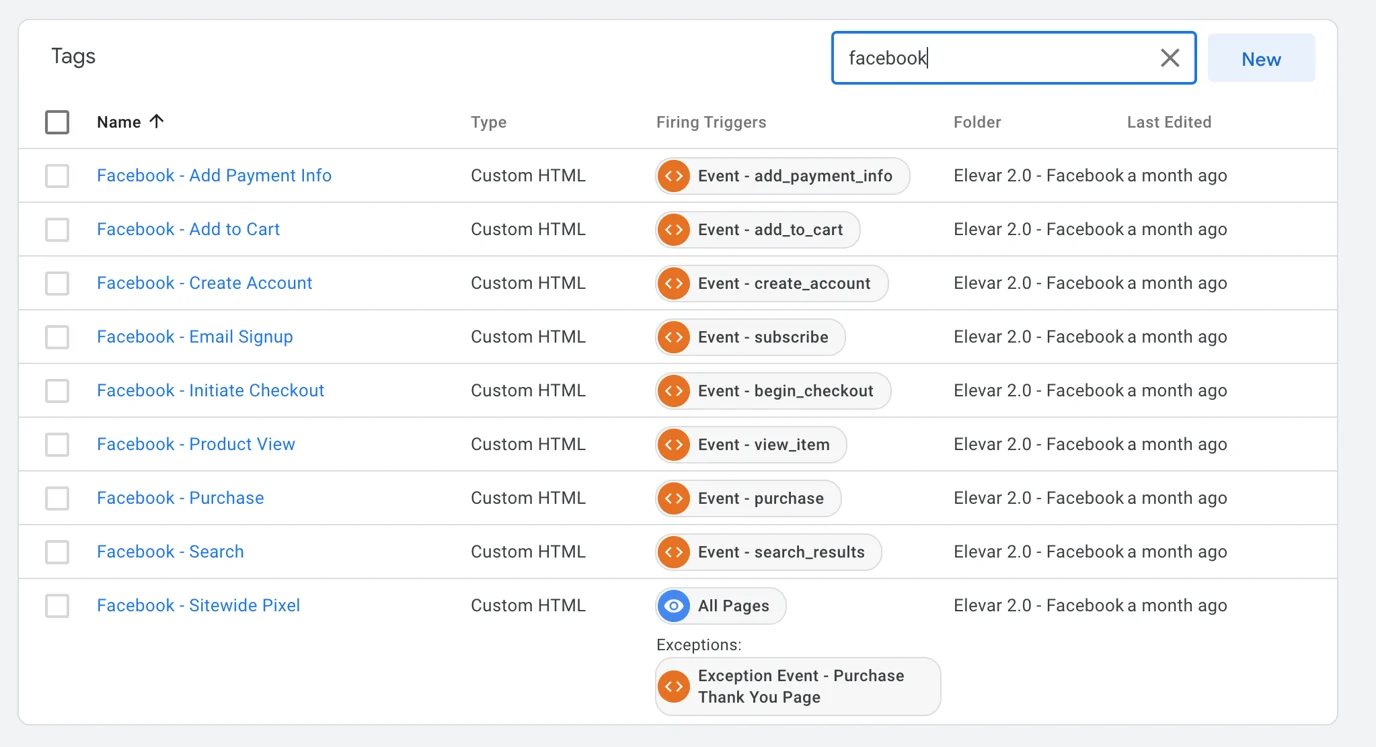Create a New tag
Screen dimensions: 1376x747
(1260, 59)
